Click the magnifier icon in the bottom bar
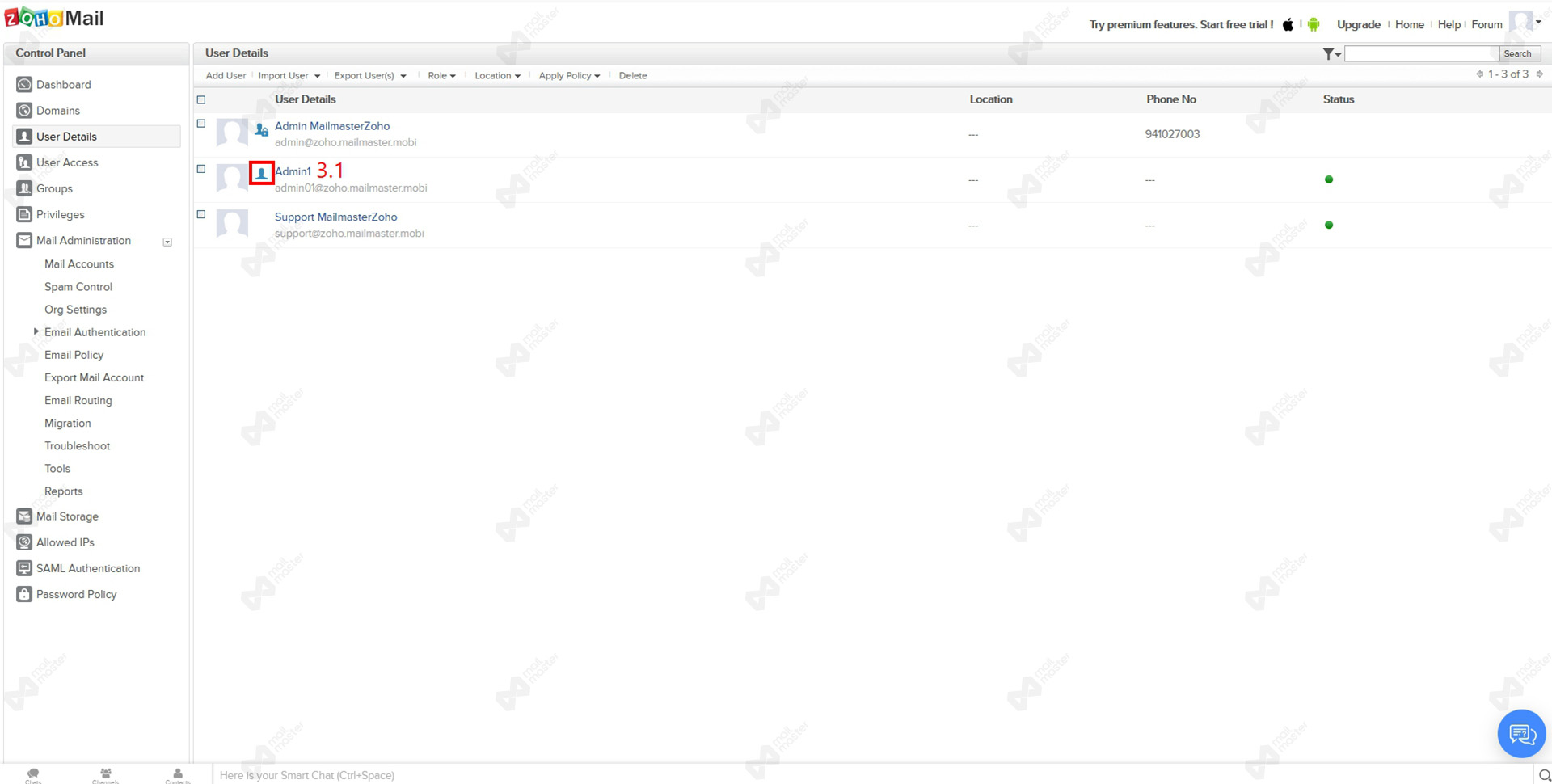This screenshot has width=1552, height=784. point(1544,775)
